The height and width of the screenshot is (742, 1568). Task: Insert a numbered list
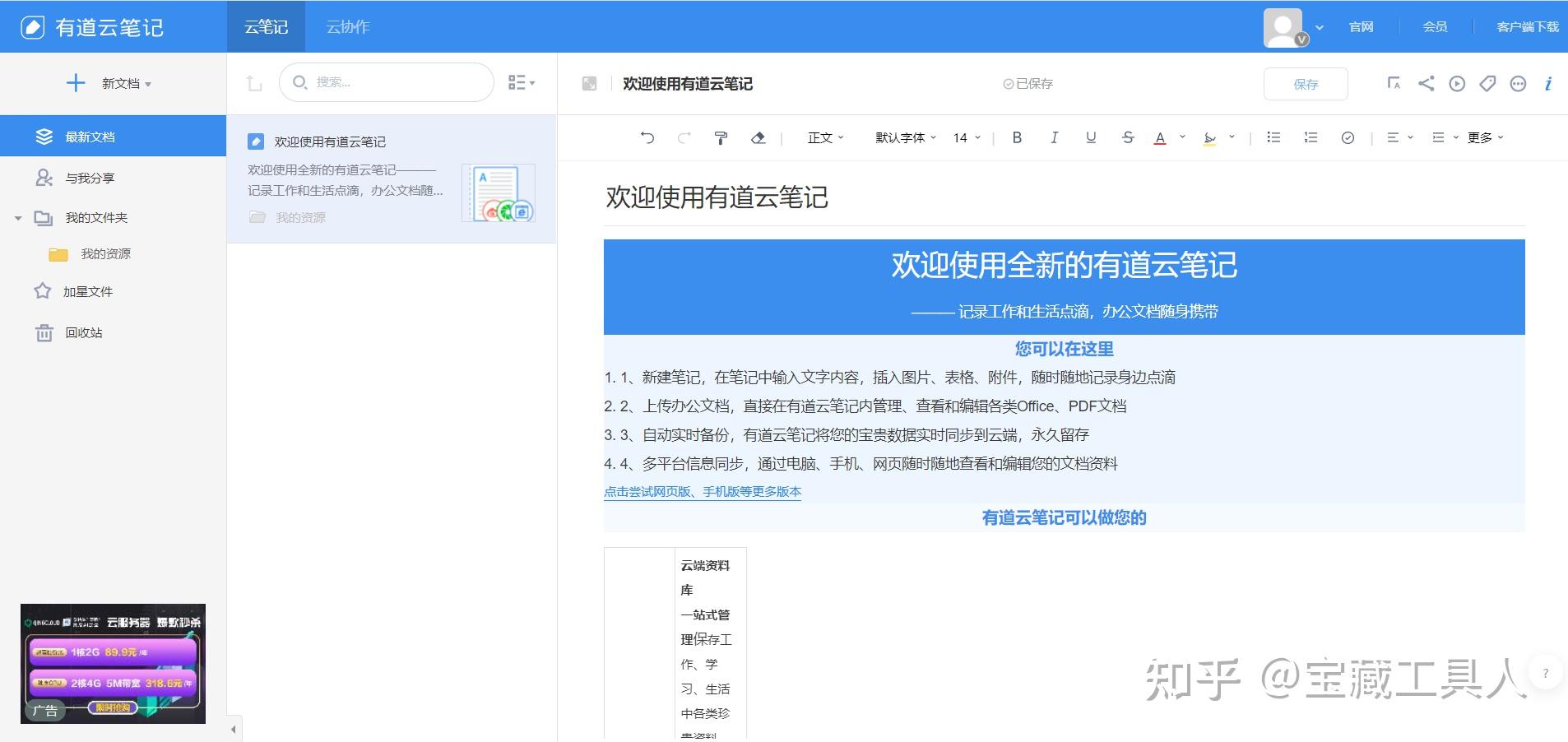click(x=1311, y=137)
